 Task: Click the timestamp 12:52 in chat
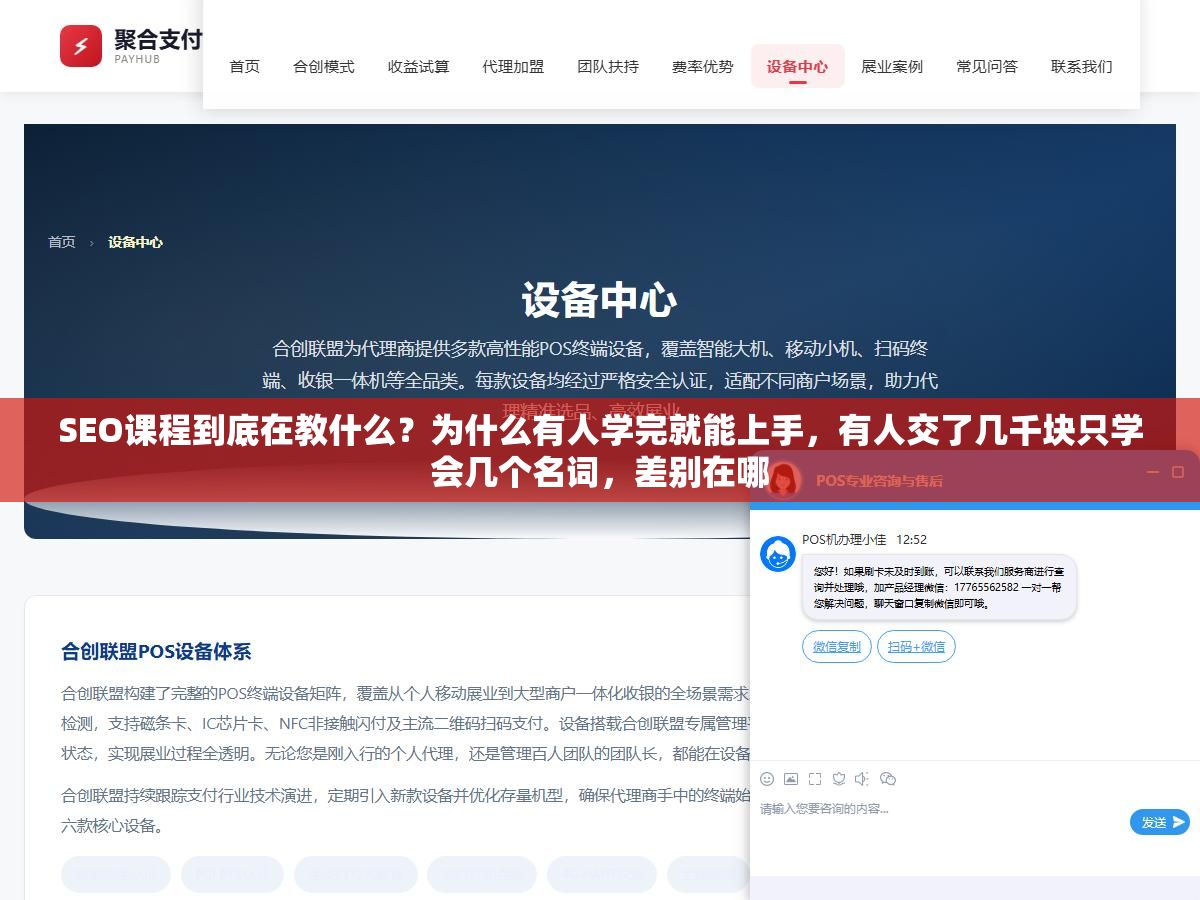click(911, 540)
